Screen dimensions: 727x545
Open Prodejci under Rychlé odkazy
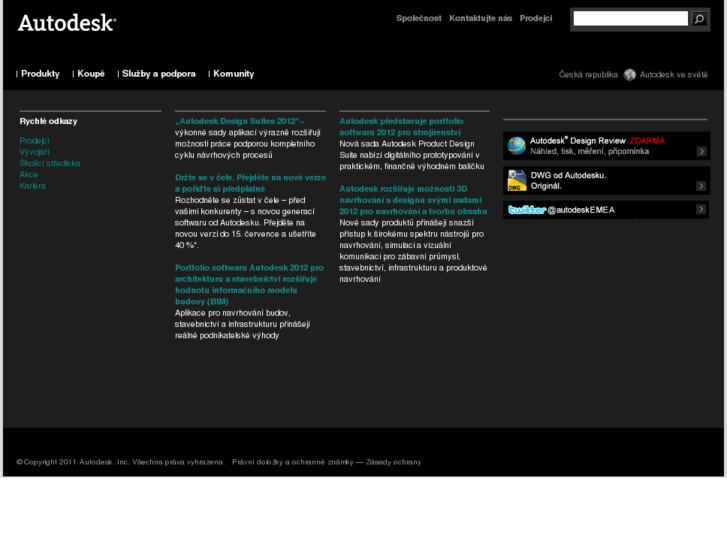34,141
